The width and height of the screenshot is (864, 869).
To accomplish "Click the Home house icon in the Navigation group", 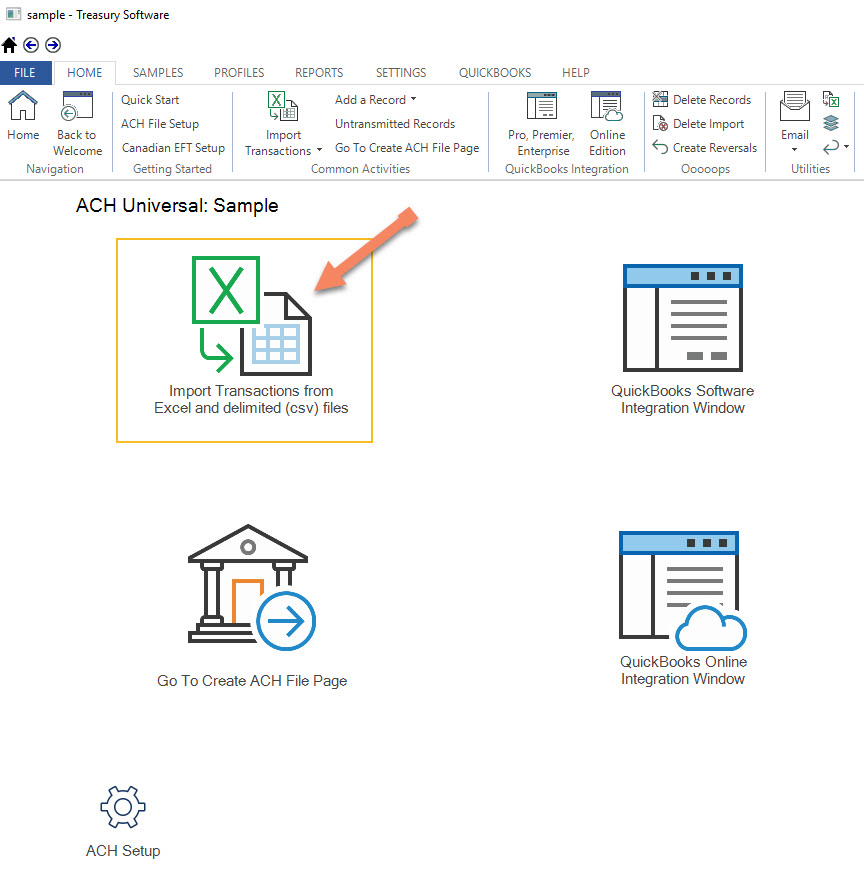I will coord(23,105).
